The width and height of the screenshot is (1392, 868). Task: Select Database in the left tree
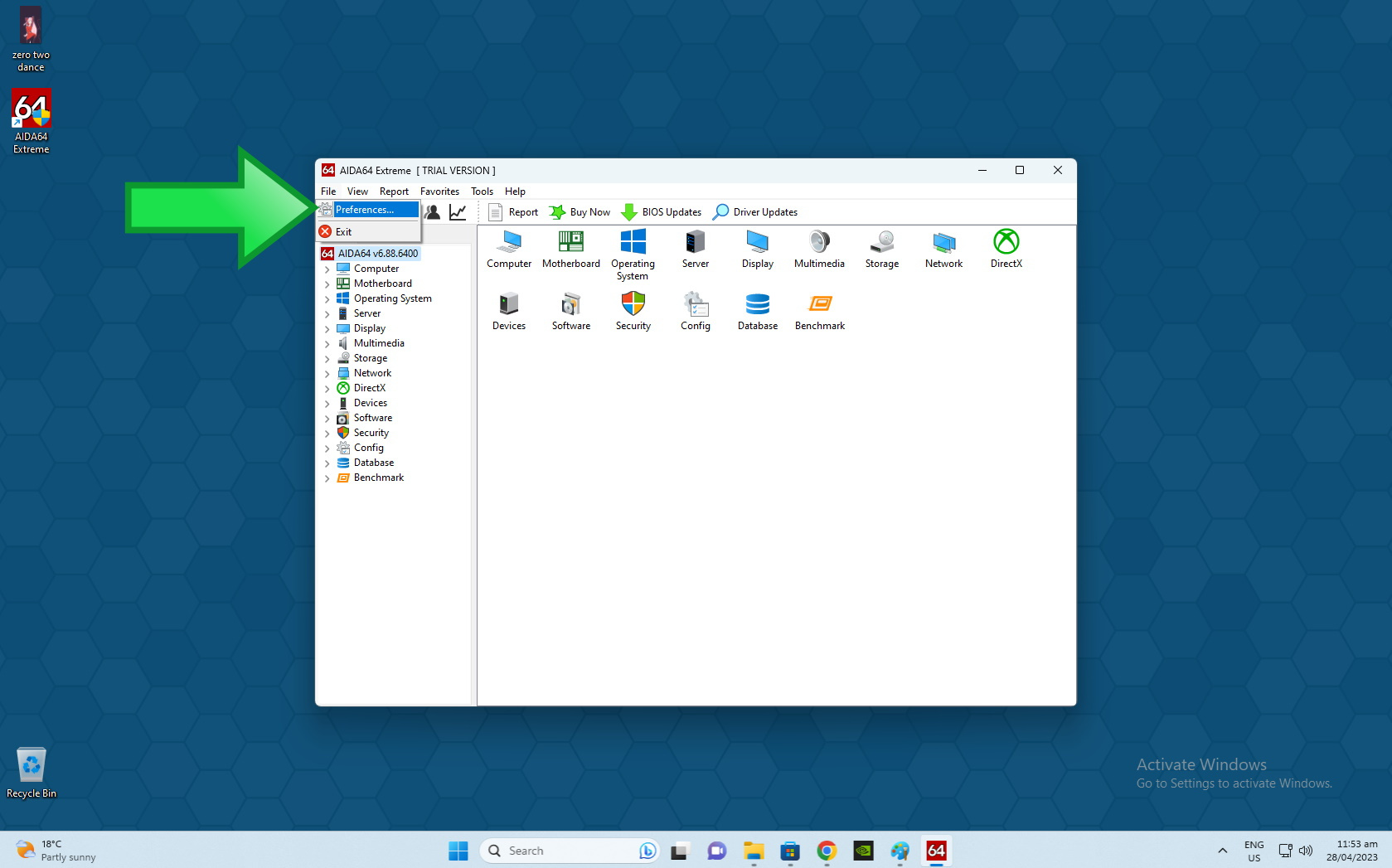click(373, 463)
